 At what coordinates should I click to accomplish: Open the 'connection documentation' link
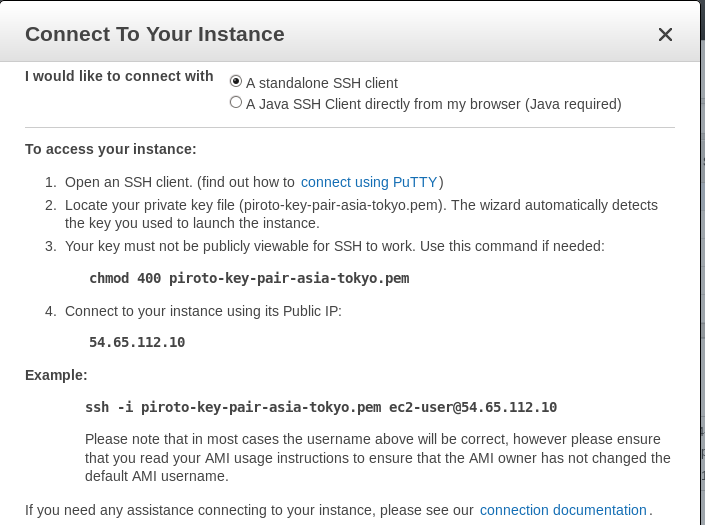[563, 510]
